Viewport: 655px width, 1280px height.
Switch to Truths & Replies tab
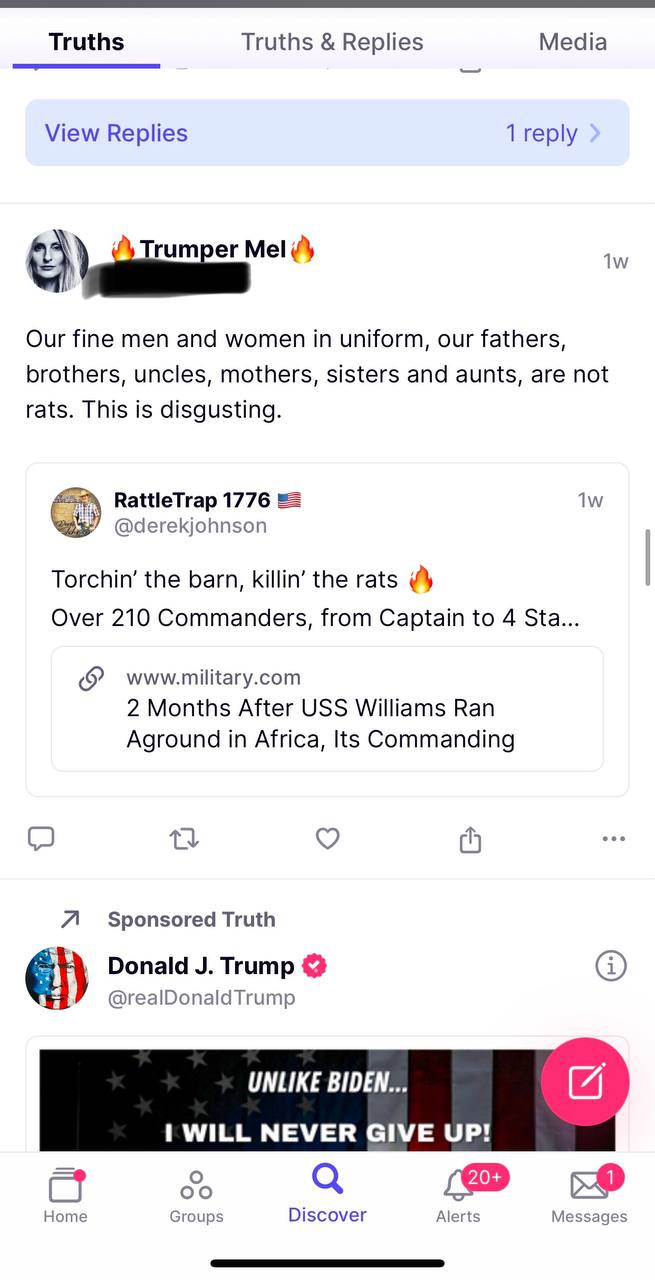coord(332,42)
